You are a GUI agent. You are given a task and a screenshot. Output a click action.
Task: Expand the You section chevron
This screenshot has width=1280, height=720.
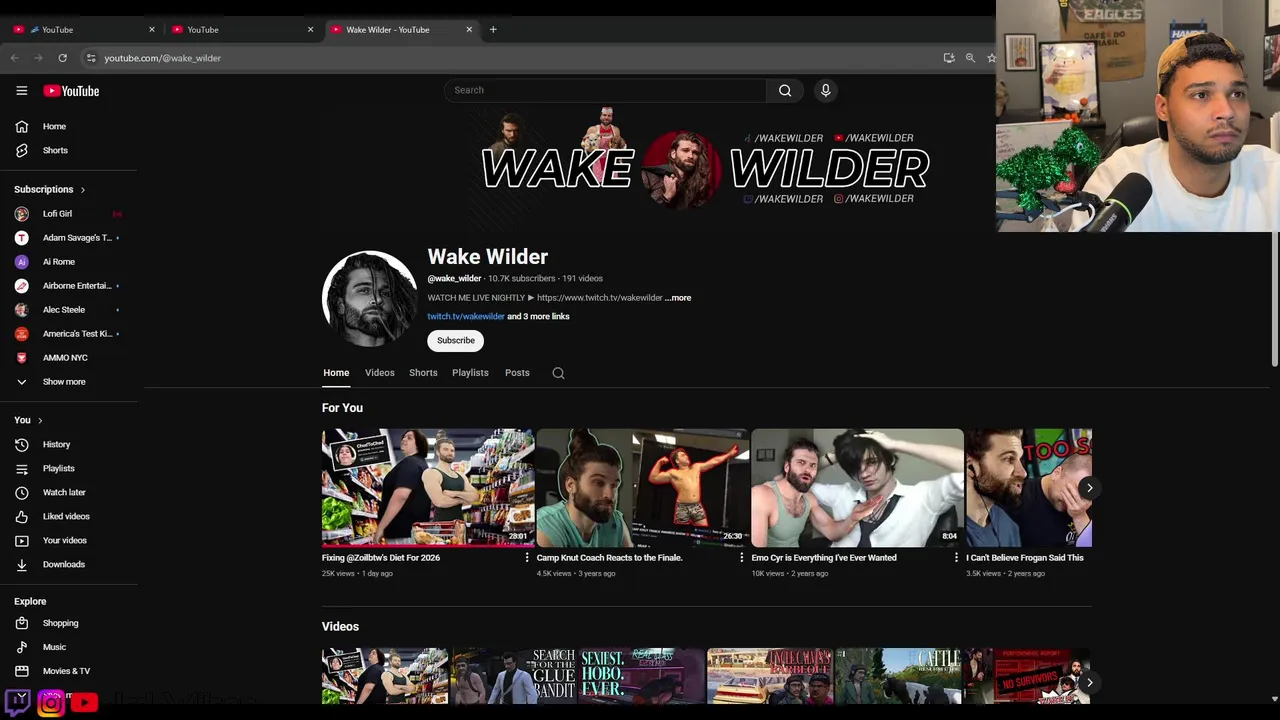[x=40, y=420]
